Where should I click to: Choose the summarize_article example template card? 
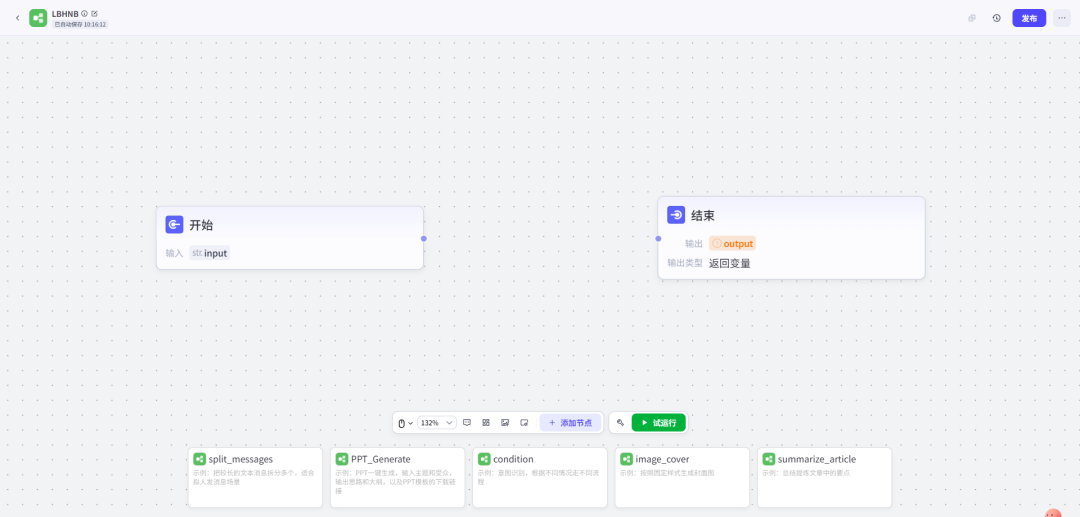tap(824, 477)
